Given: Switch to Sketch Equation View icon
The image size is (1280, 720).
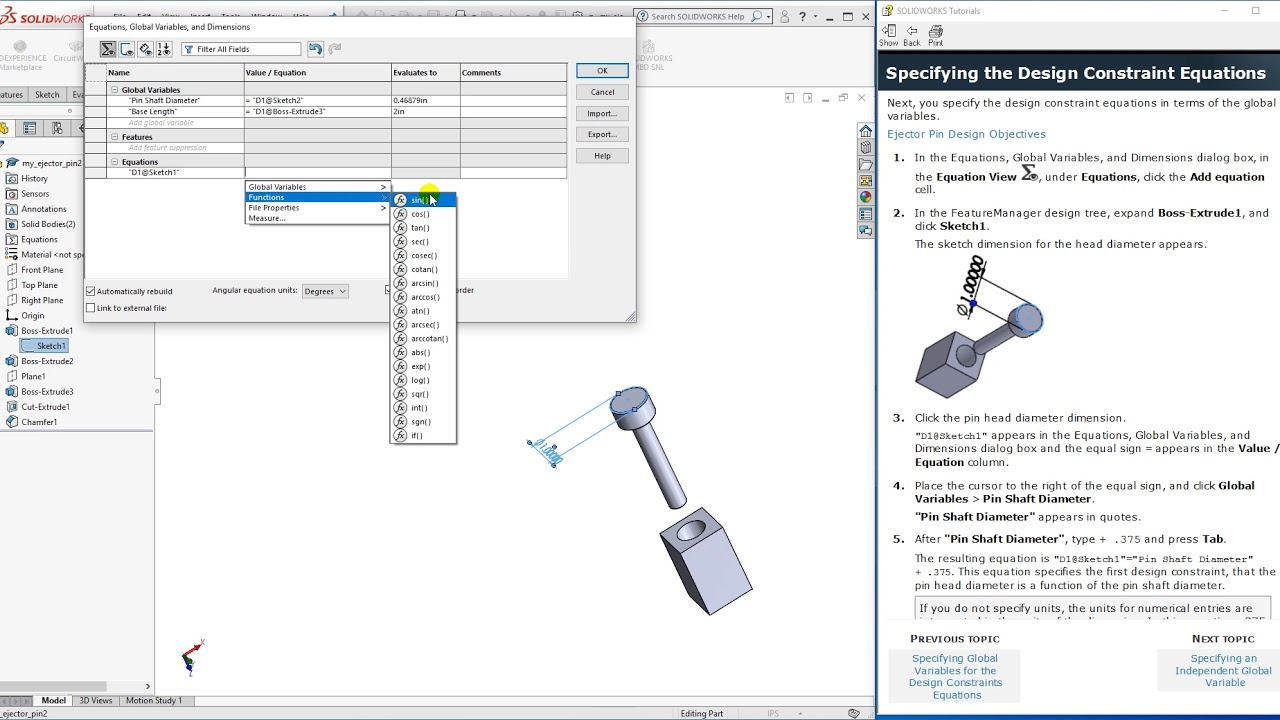Looking at the screenshot, I should point(127,49).
